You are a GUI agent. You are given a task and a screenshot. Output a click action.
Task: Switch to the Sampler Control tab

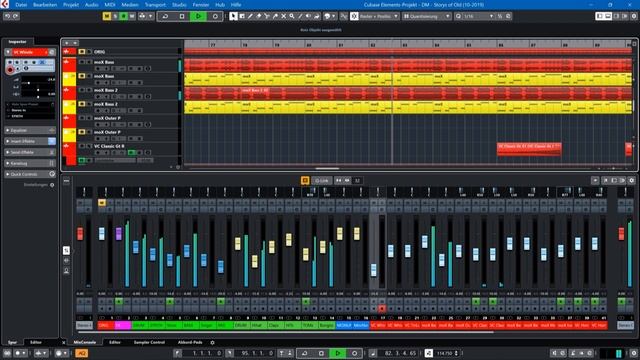tap(149, 342)
